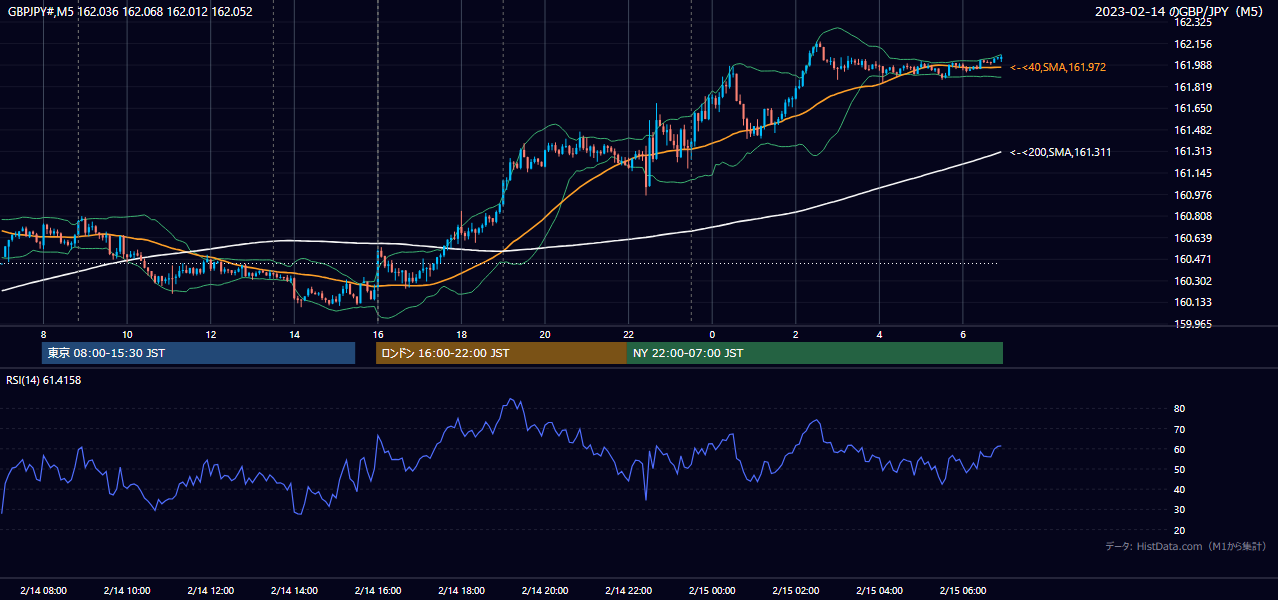Click hour label 10 under price chart
The width and height of the screenshot is (1278, 600).
[127, 334]
